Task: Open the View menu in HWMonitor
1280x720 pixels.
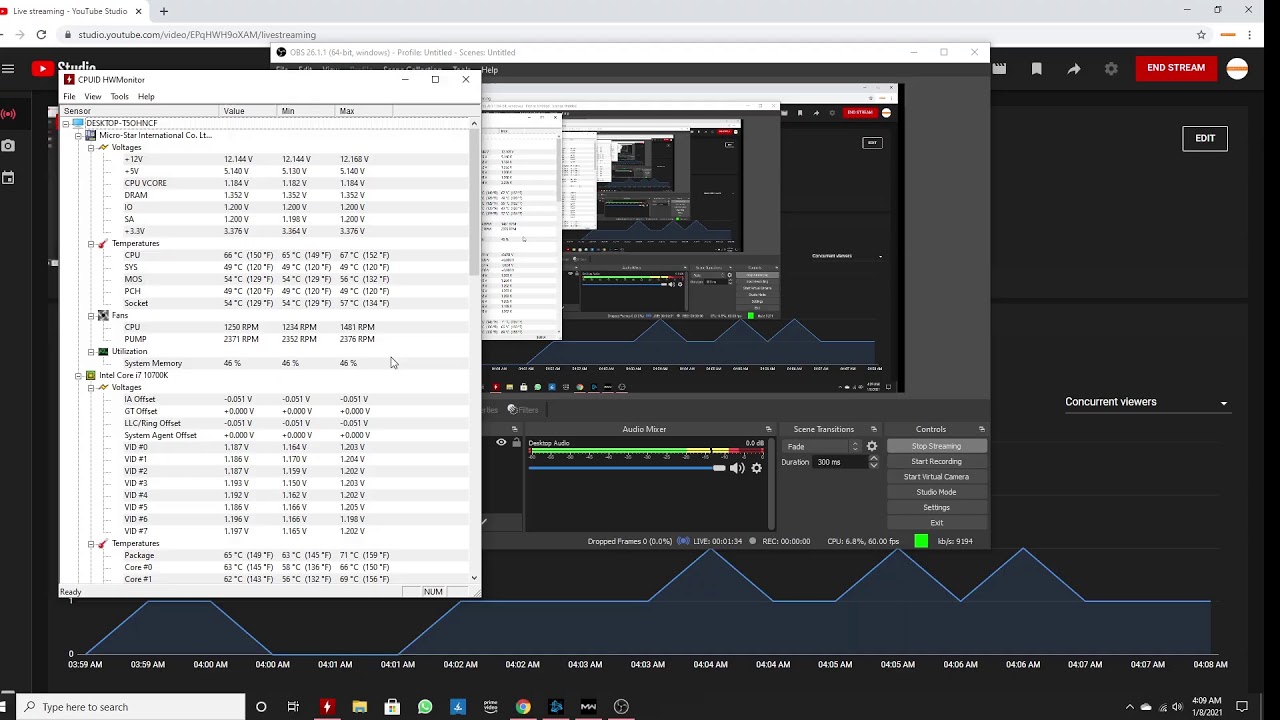Action: (x=92, y=97)
